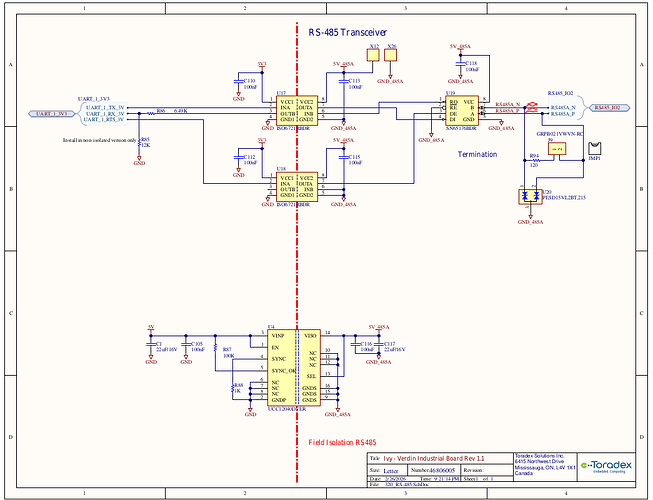Select the 'Termination' label text
The width and height of the screenshot is (653, 500).
click(477, 154)
